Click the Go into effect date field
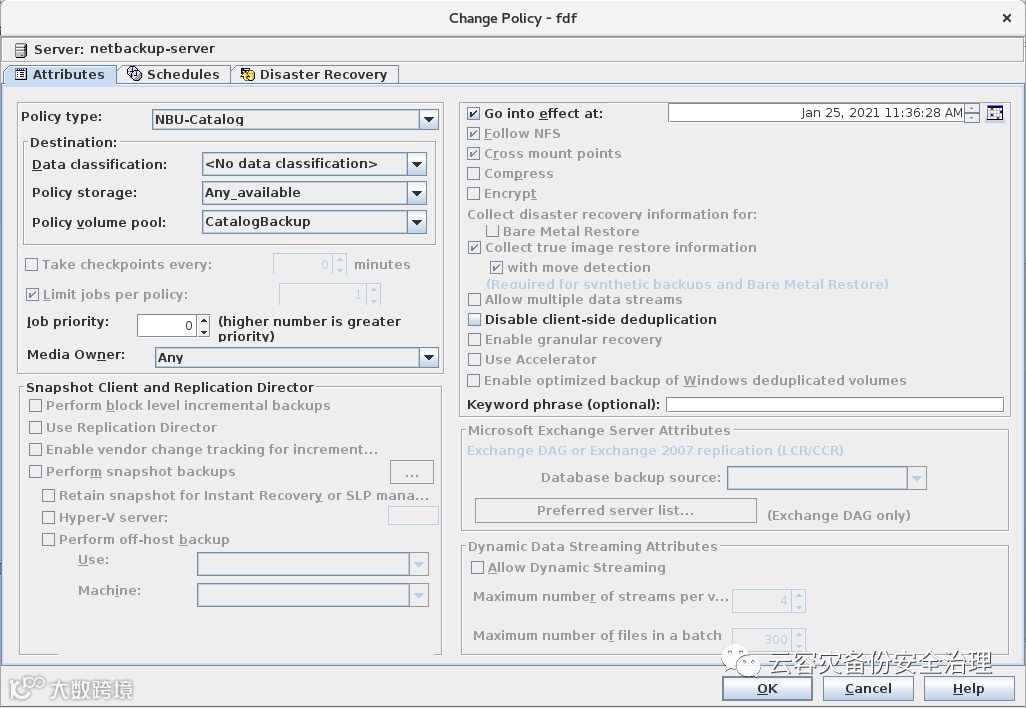1026x708 pixels. 816,113
